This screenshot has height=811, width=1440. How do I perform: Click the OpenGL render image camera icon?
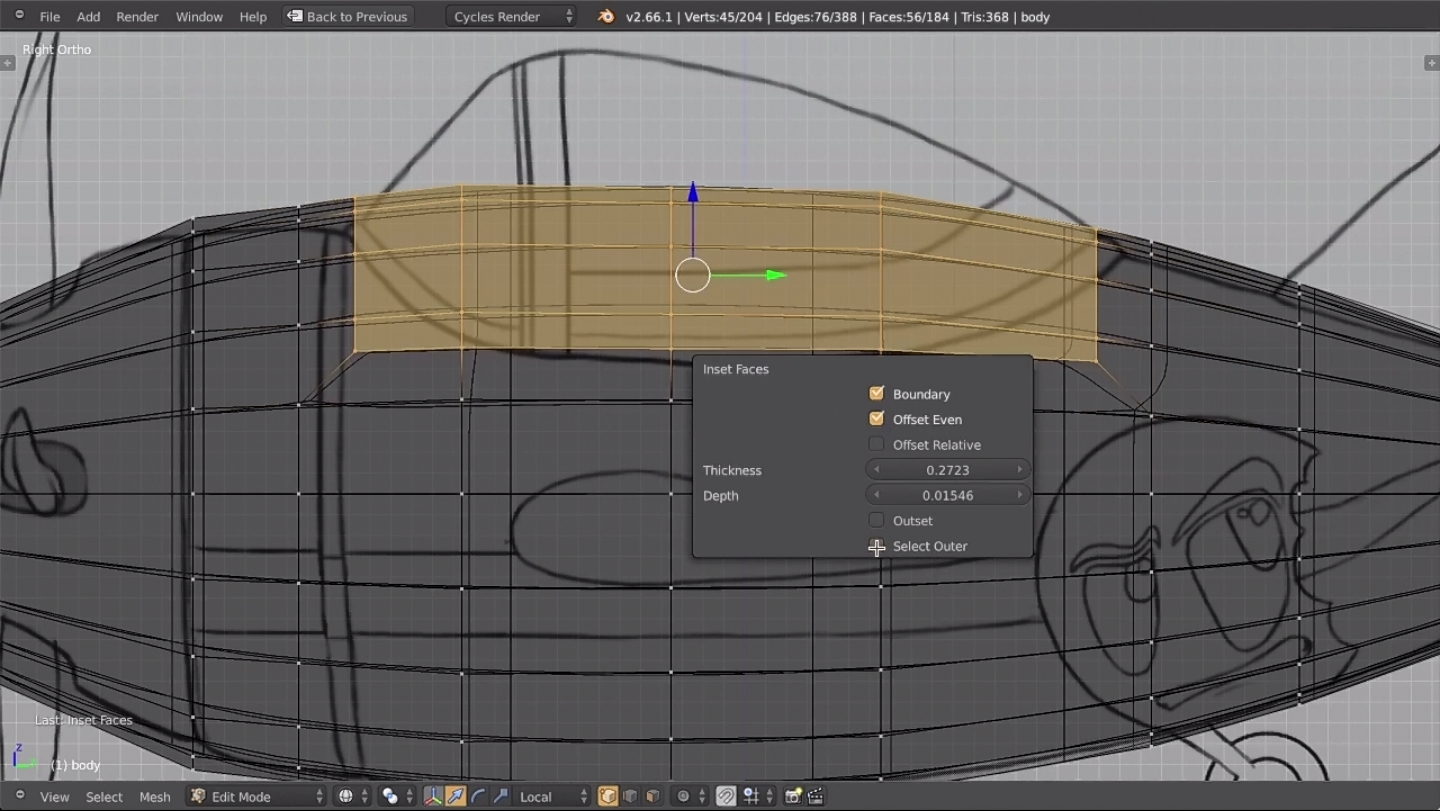[793, 796]
